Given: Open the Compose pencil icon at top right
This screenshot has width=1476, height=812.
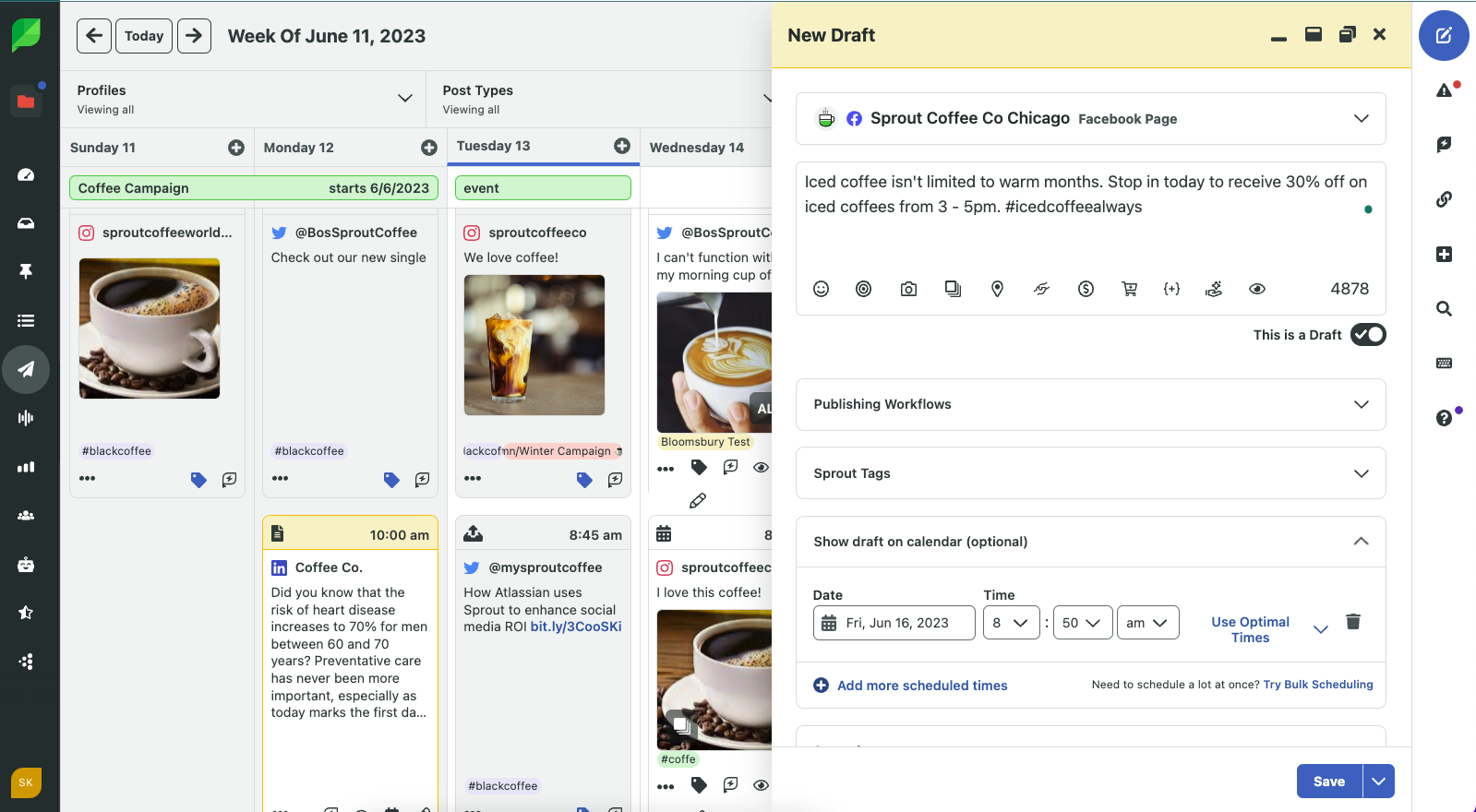Looking at the screenshot, I should tap(1444, 36).
